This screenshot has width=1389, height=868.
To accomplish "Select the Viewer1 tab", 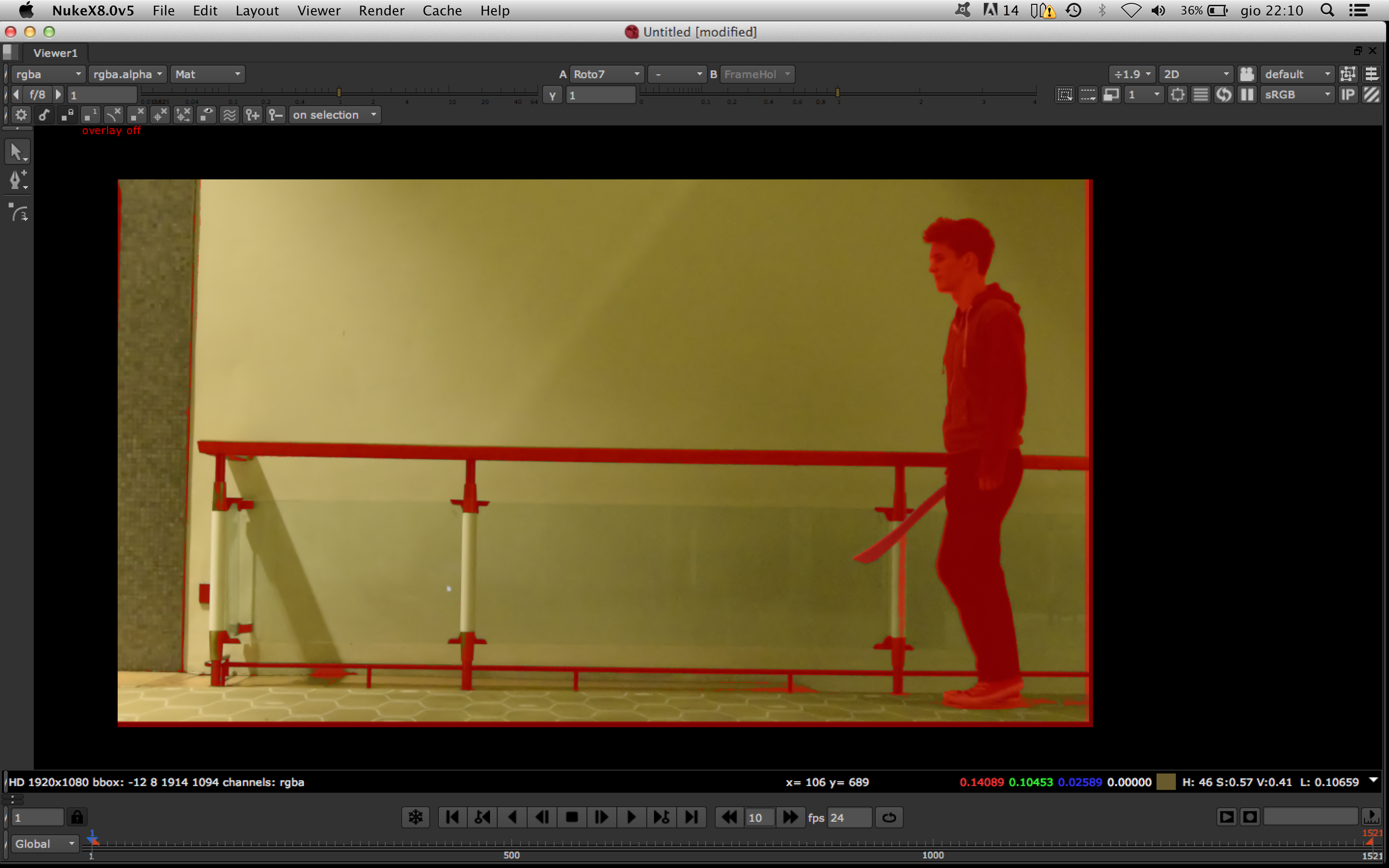I will [x=55, y=53].
